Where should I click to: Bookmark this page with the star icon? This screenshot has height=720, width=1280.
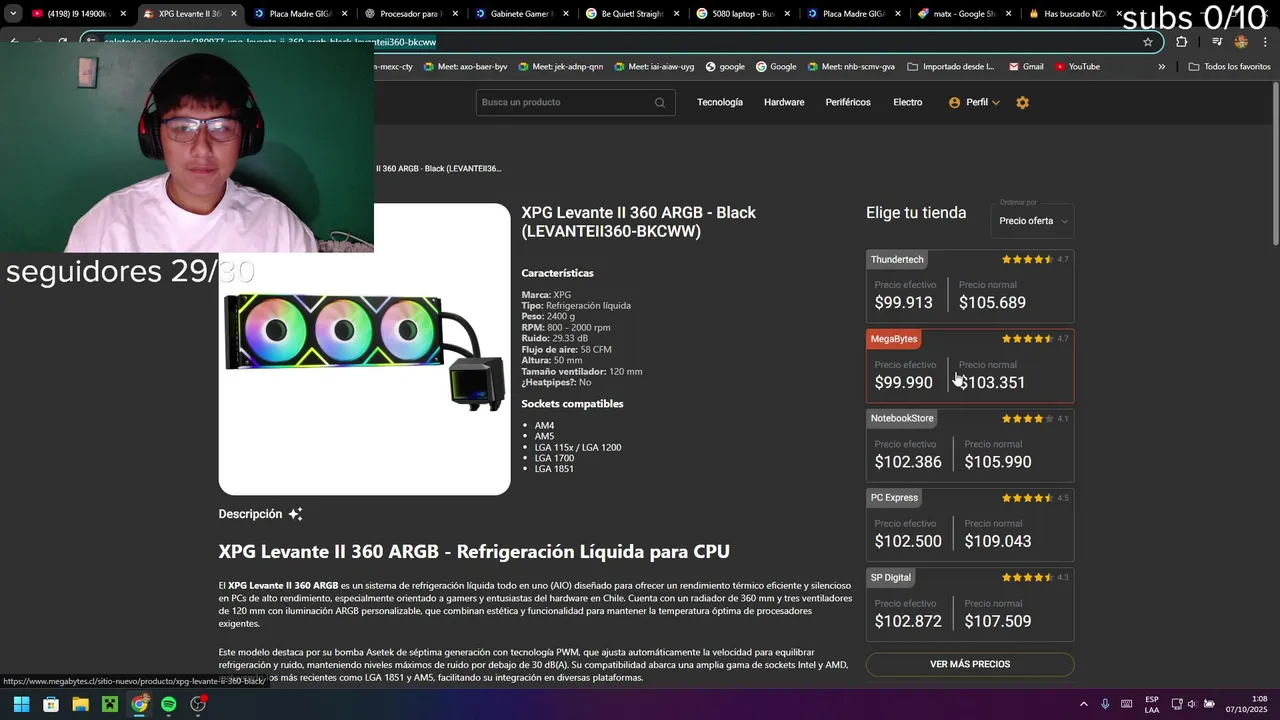point(1148,42)
